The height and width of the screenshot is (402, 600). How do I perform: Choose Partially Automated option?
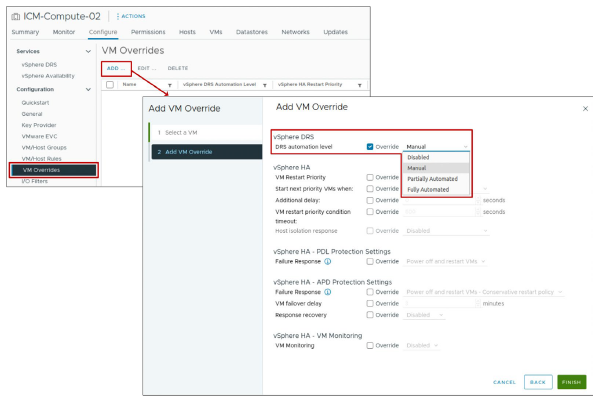[x=436, y=179]
